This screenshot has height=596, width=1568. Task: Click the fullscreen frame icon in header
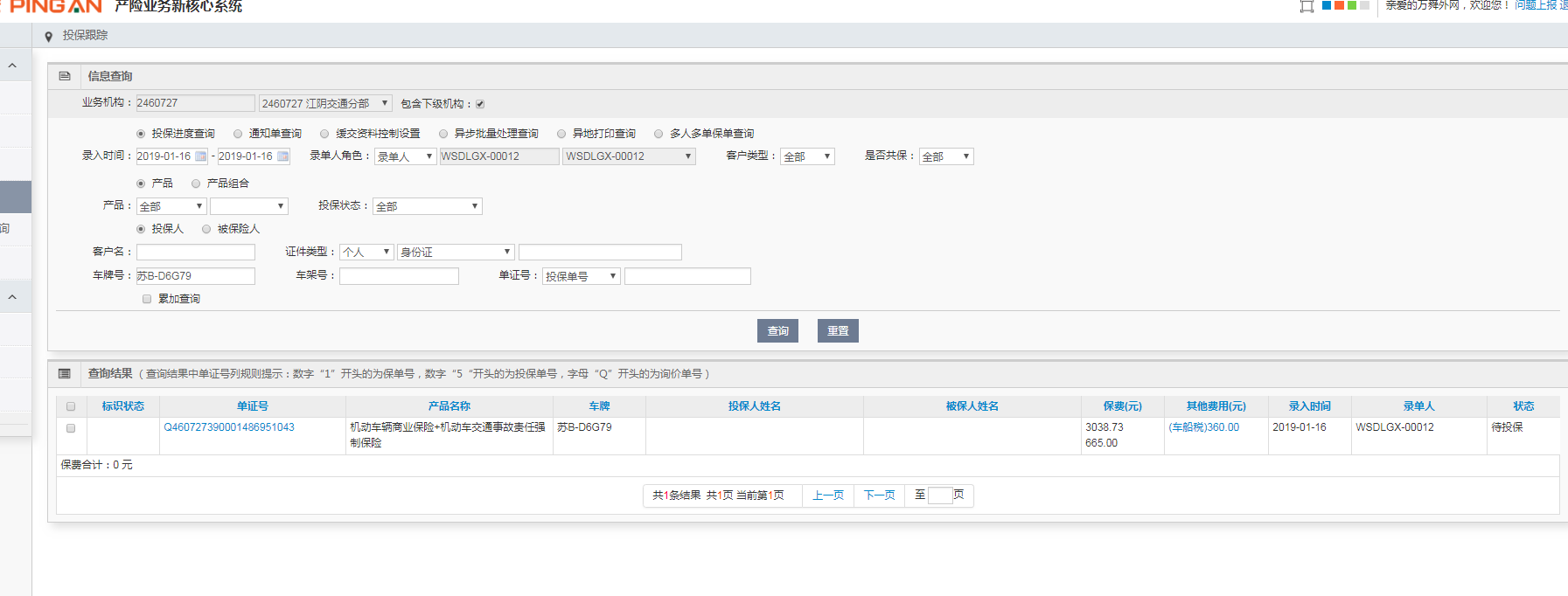1307,6
